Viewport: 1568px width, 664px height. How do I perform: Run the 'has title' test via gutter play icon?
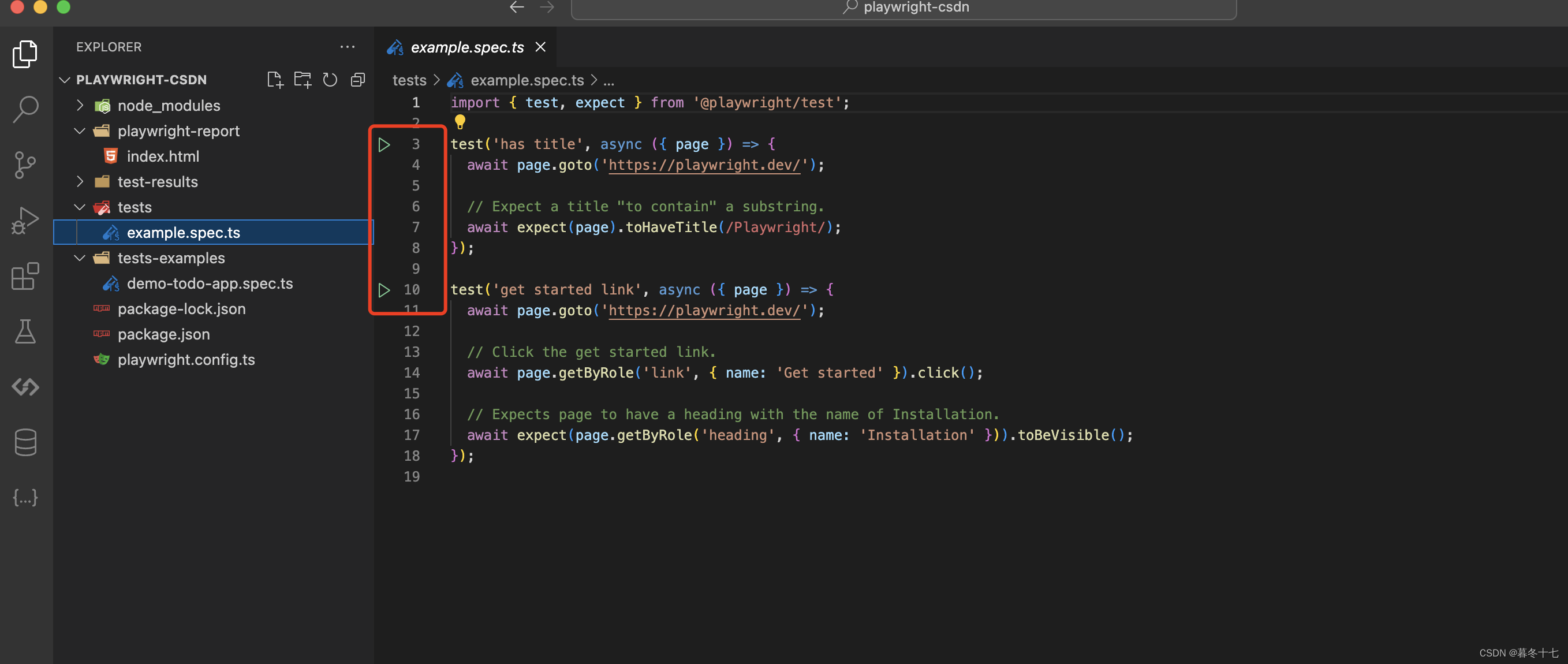click(383, 144)
